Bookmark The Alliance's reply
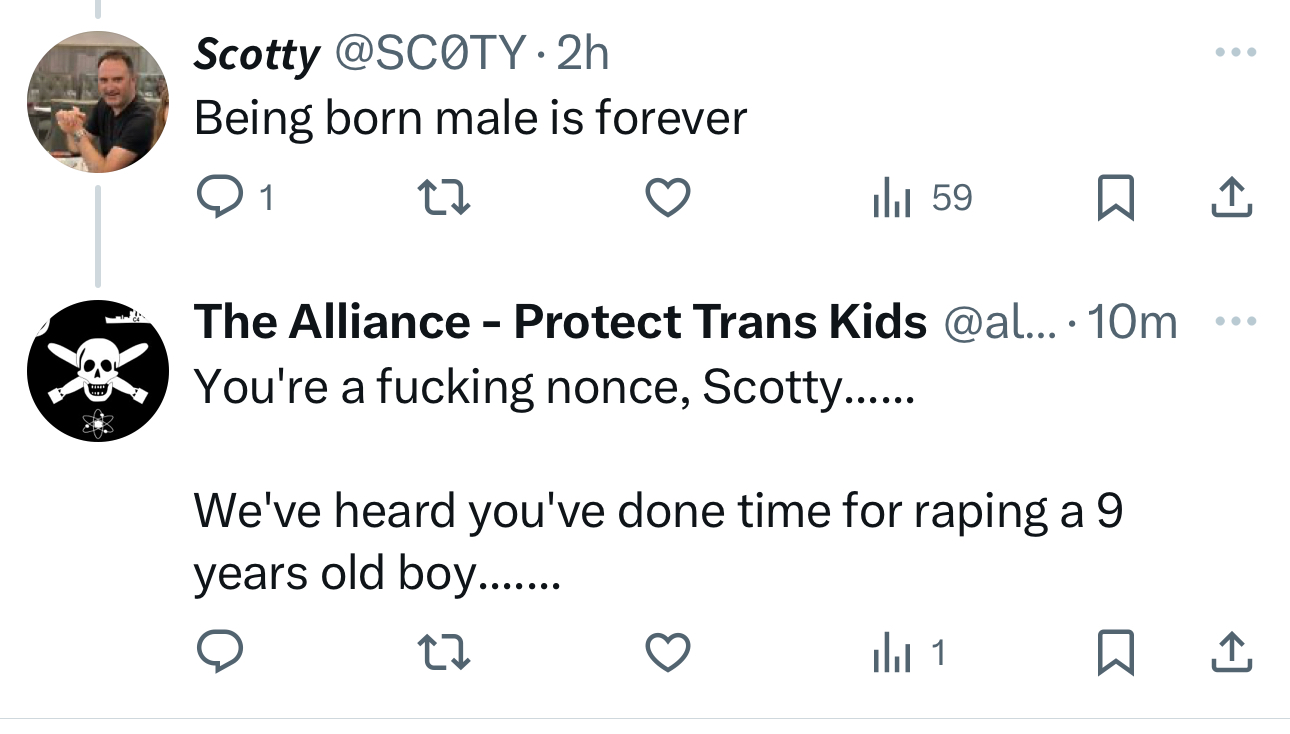 pos(1113,654)
